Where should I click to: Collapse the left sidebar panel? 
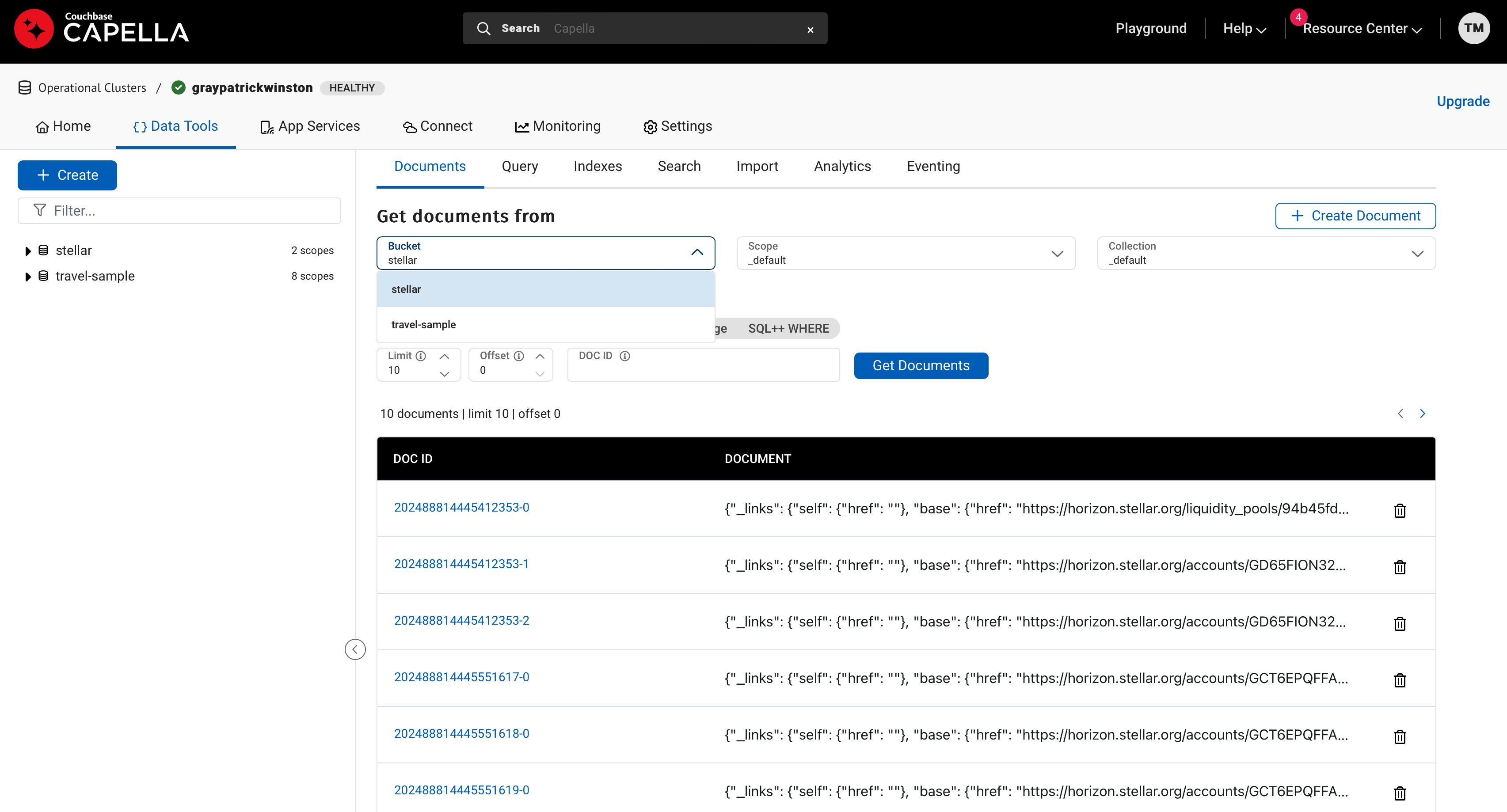pyautogui.click(x=355, y=649)
